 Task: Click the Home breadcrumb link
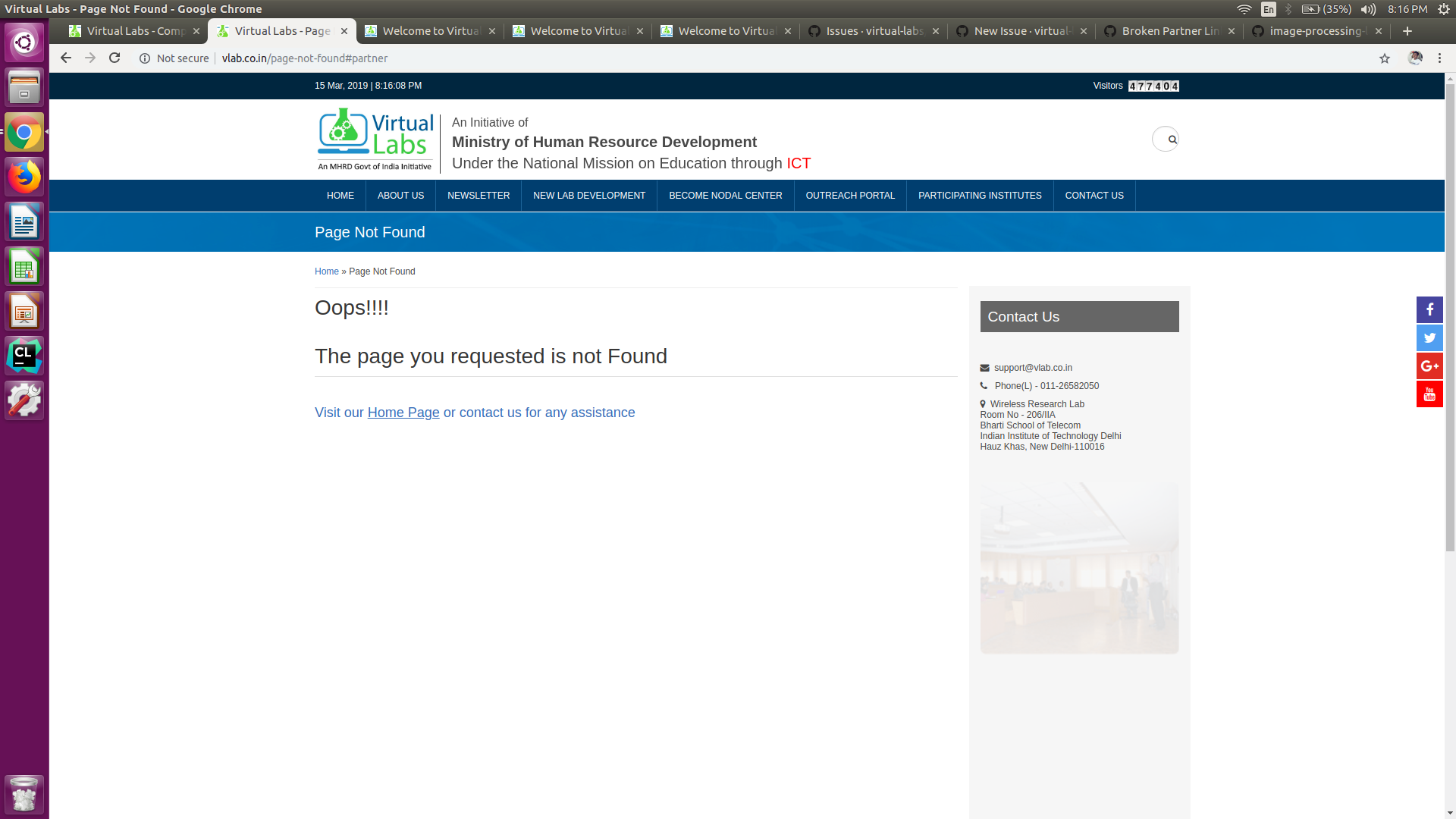coord(326,271)
